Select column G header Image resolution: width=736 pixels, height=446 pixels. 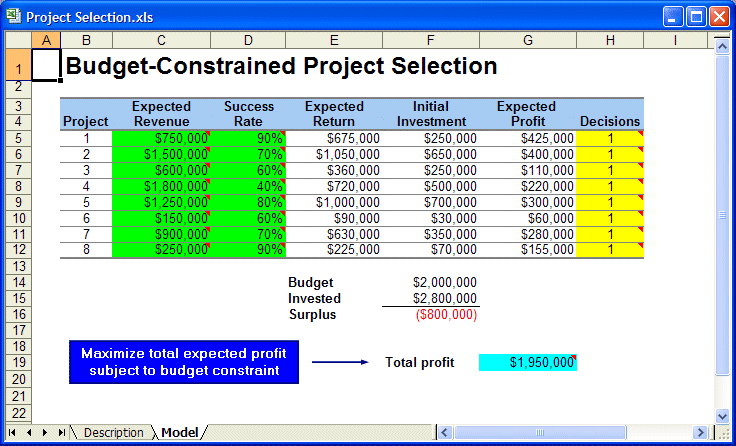(528, 40)
